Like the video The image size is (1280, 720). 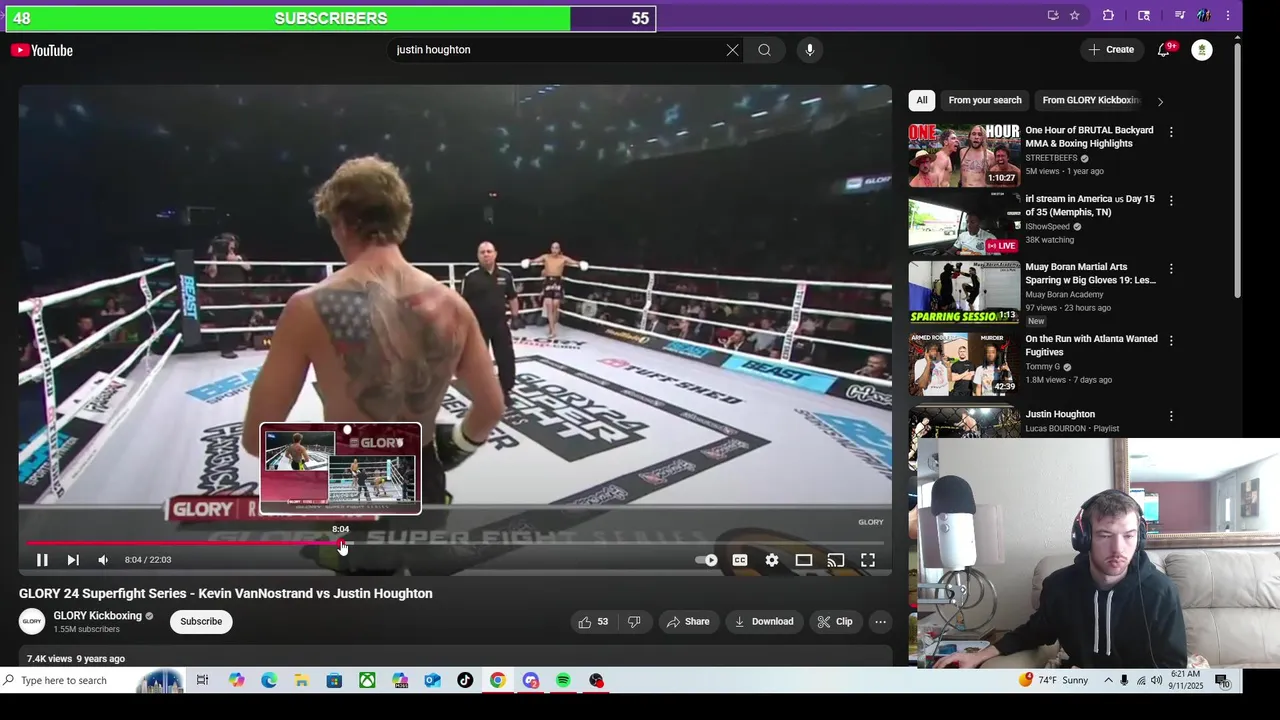click(594, 622)
